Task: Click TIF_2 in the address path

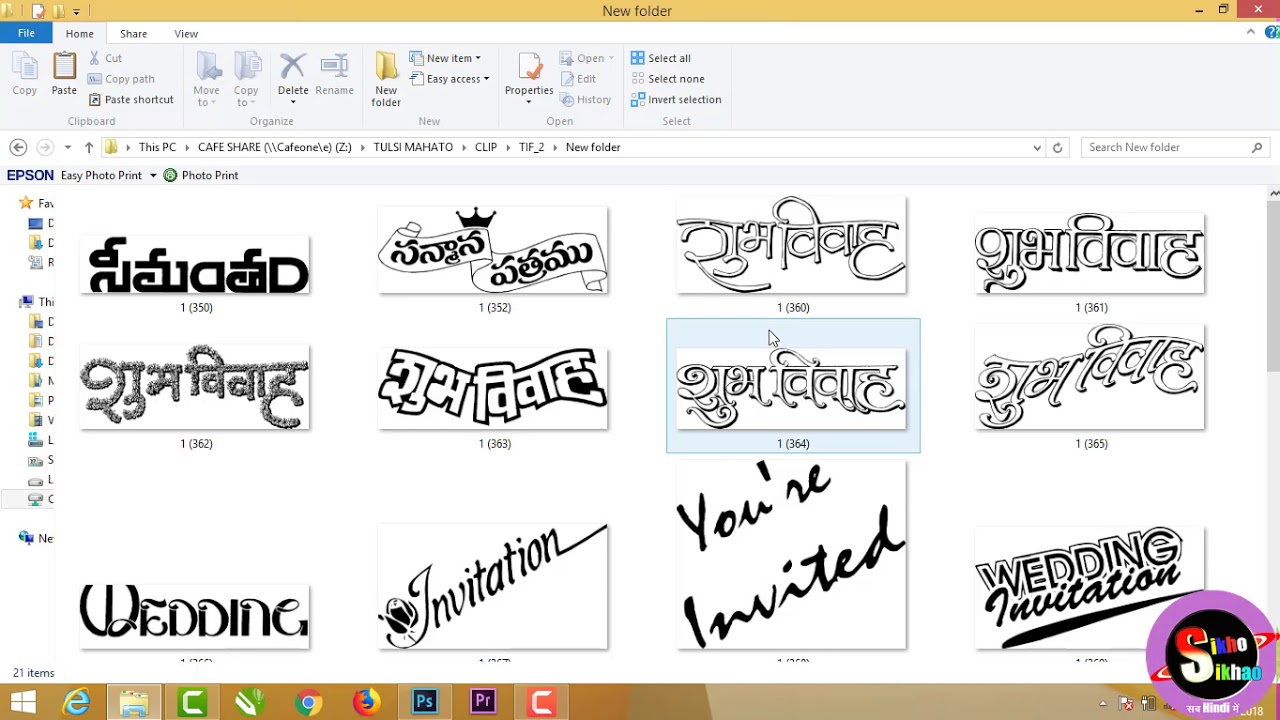Action: (531, 147)
